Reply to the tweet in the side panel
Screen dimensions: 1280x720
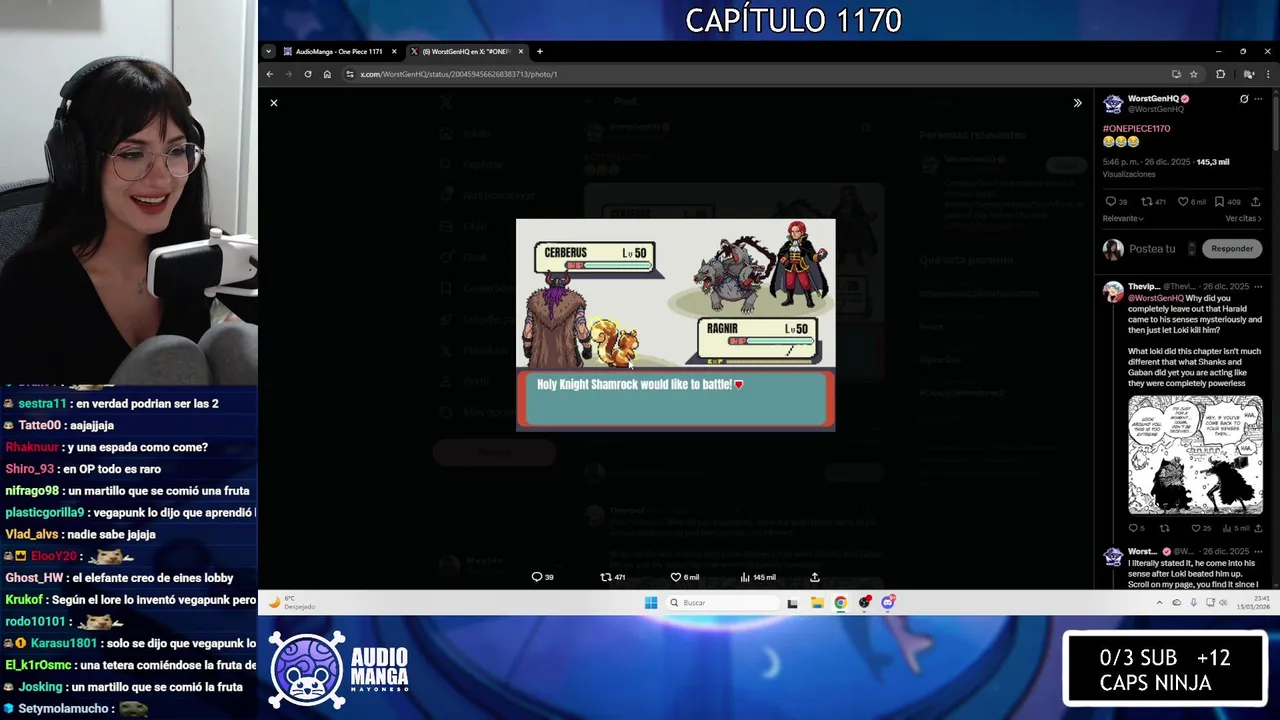[x=1115, y=202]
